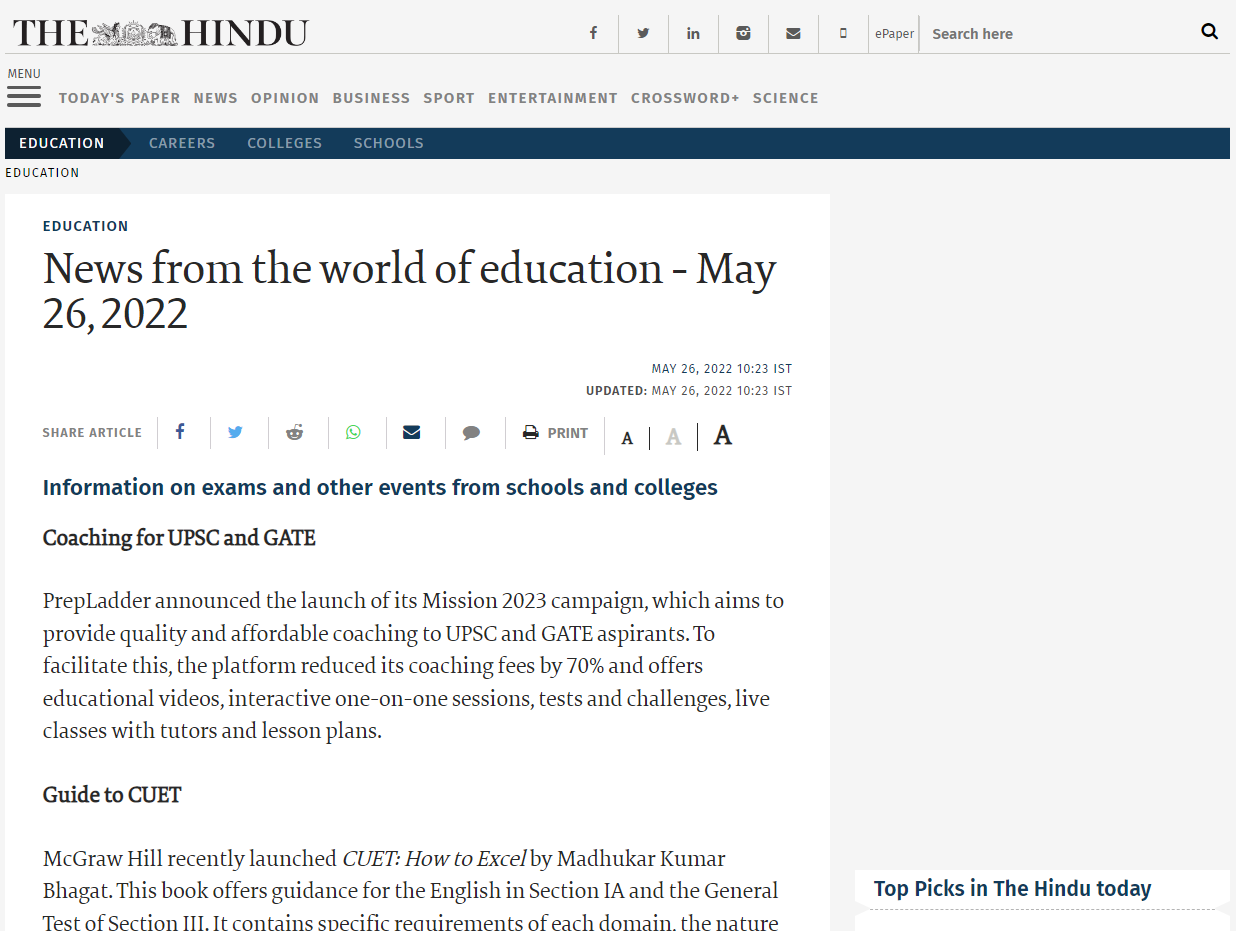This screenshot has height=931, width=1236.
Task: Go to the Entertainment section
Action: pyautogui.click(x=553, y=98)
